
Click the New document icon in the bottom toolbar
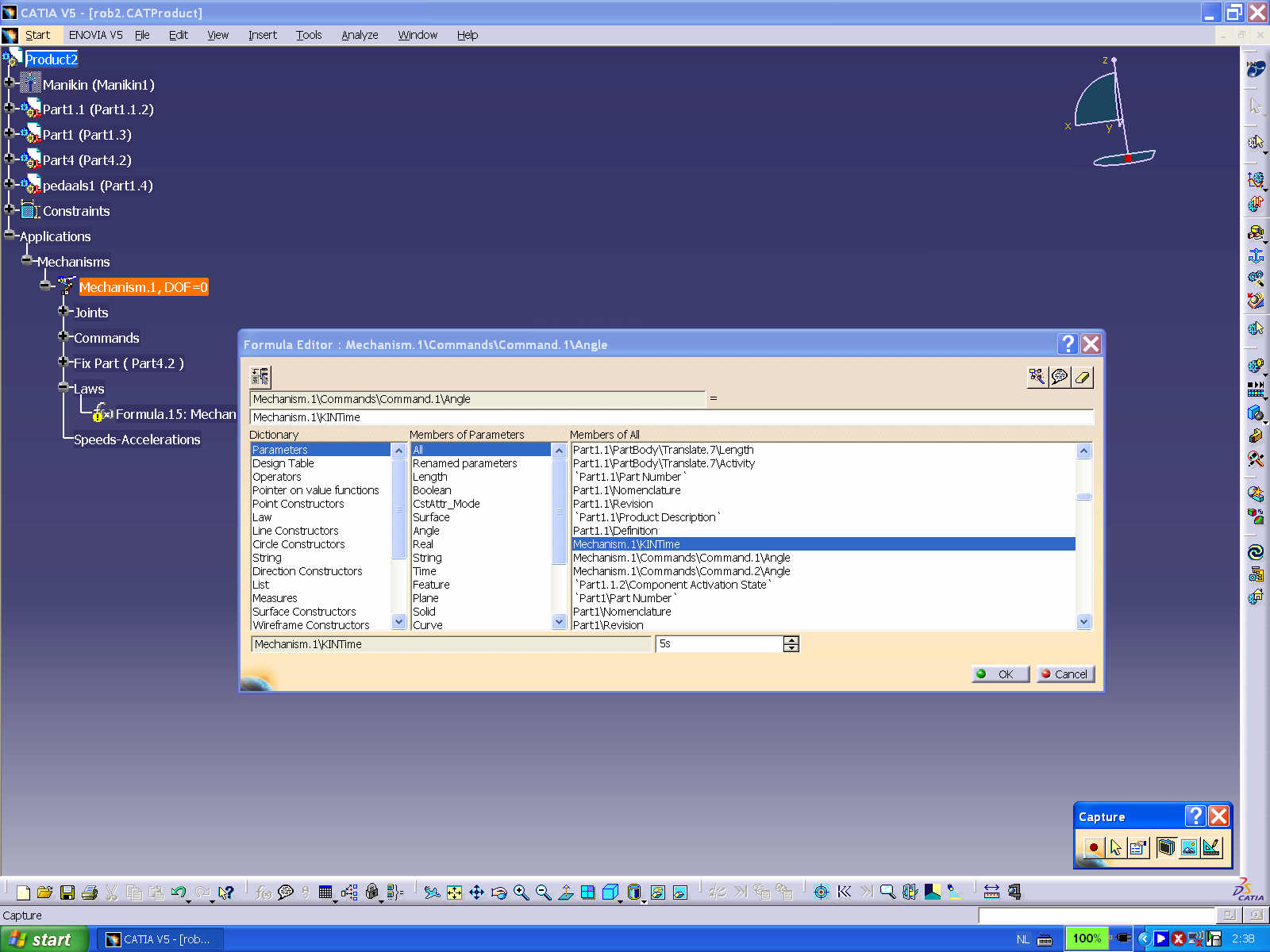pyautogui.click(x=23, y=892)
